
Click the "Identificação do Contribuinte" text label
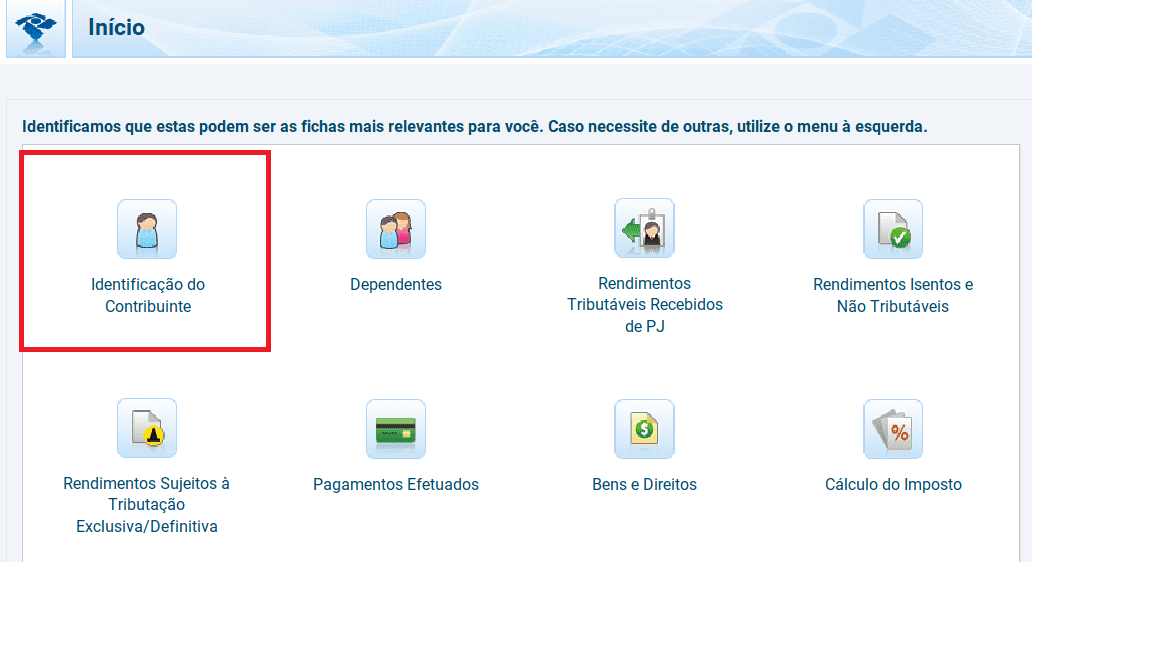(148, 296)
